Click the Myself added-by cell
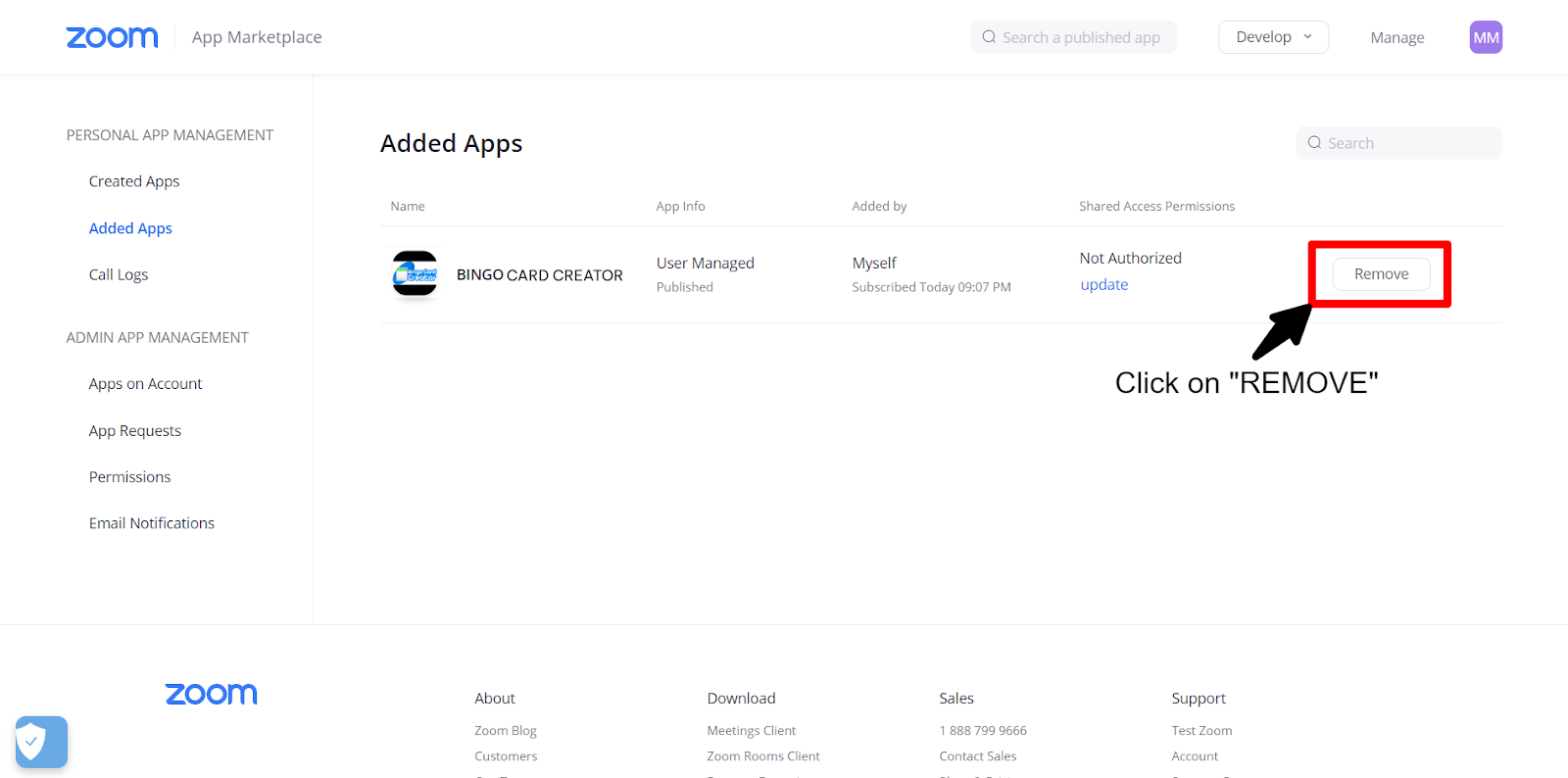Image resolution: width=1568 pixels, height=778 pixels. [874, 264]
